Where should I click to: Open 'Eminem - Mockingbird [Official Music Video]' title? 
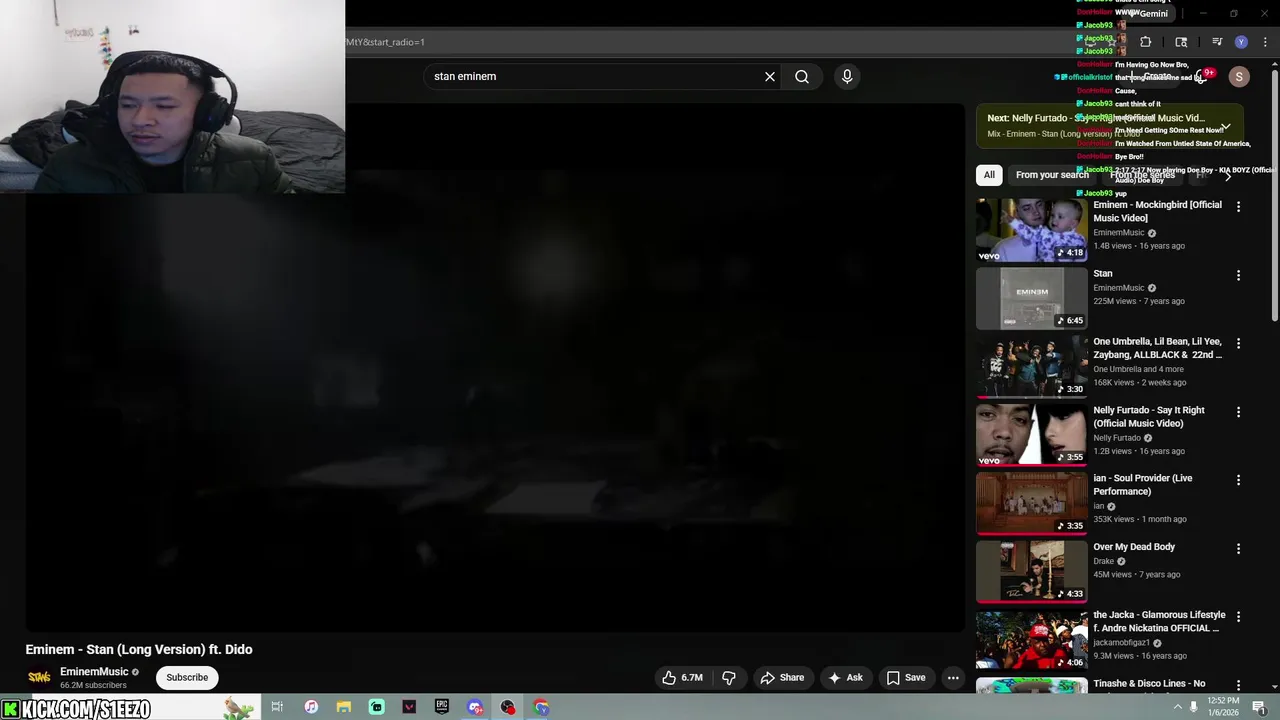(1157, 211)
